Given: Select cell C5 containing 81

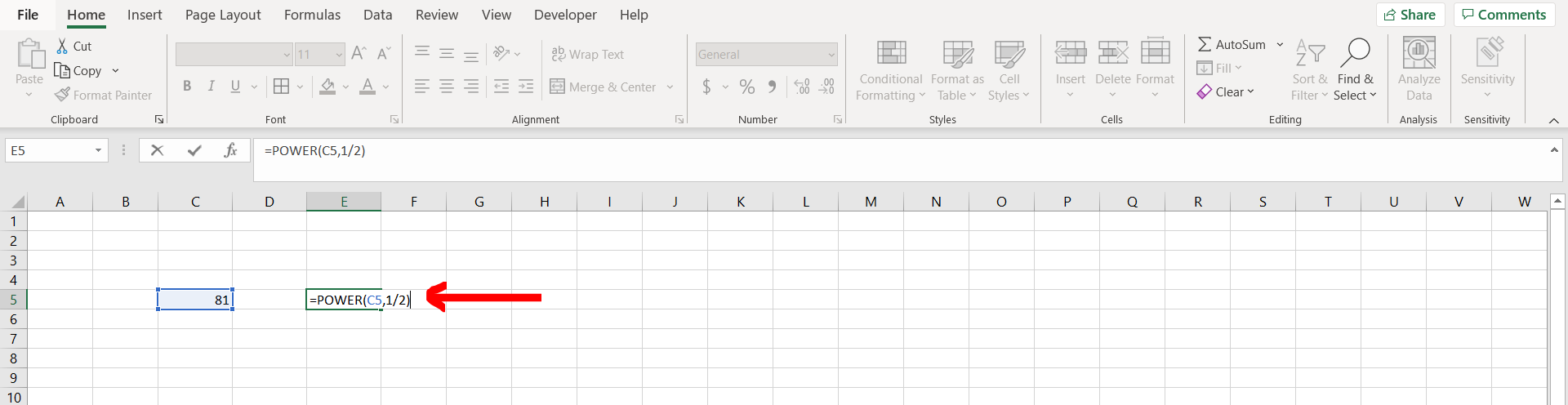Looking at the screenshot, I should 195,300.
